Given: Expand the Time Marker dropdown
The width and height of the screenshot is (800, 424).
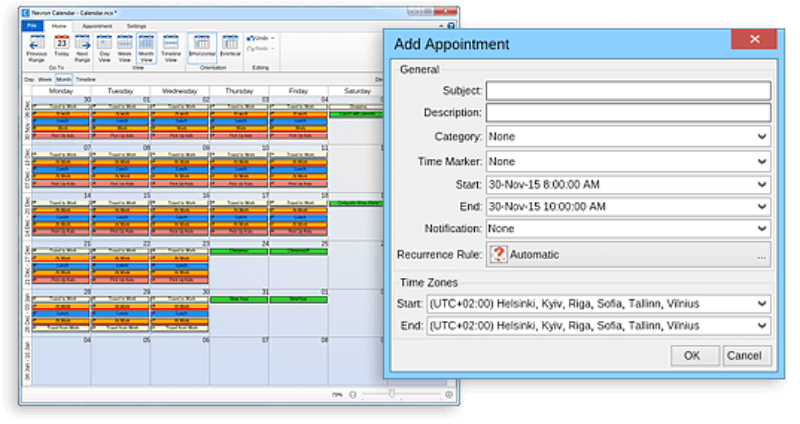Looking at the screenshot, I should point(628,161).
